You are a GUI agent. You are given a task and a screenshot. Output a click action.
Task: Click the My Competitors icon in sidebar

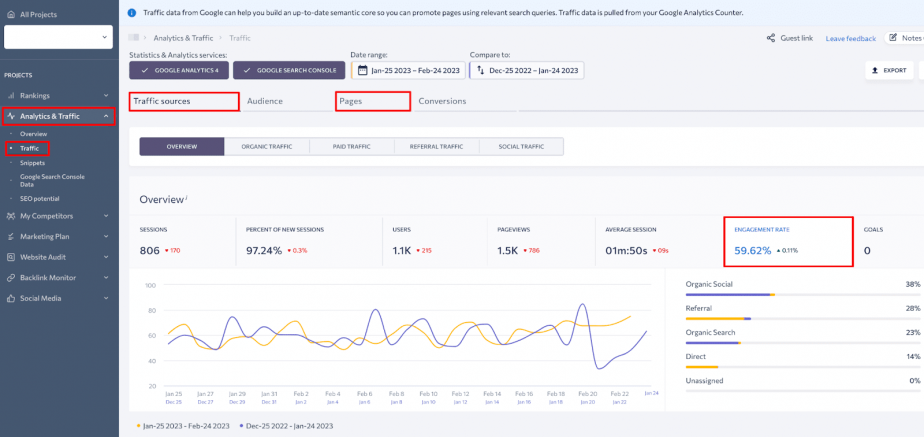11,216
